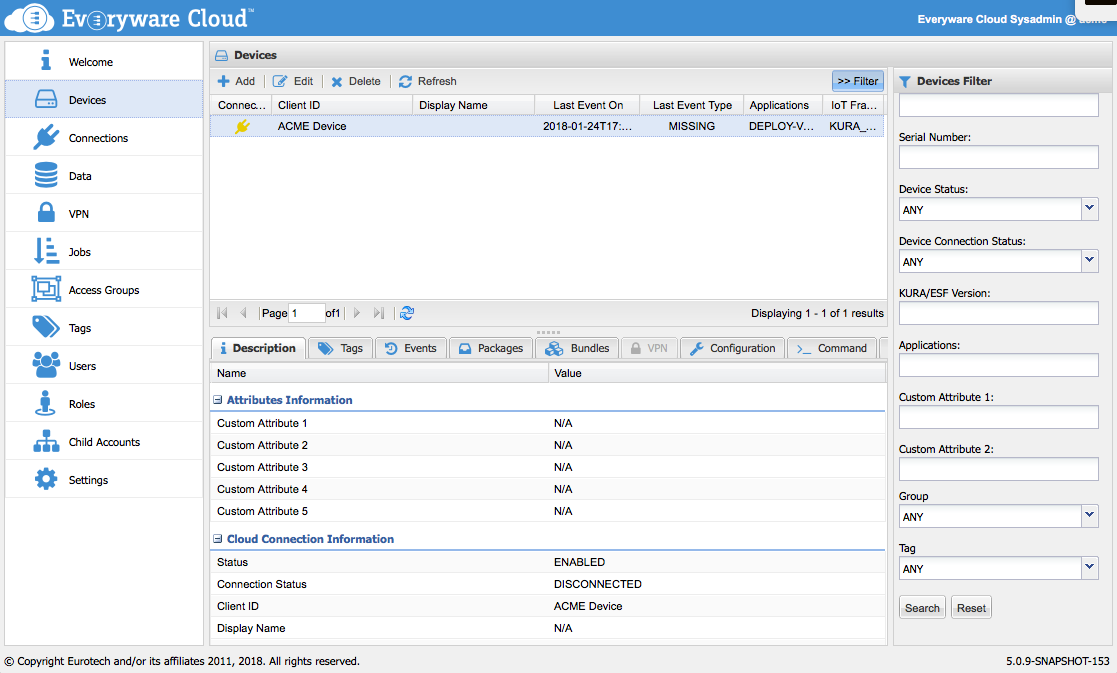1117x673 pixels.
Task: Click the Custom Attribute 3 row
Action: coord(547,467)
